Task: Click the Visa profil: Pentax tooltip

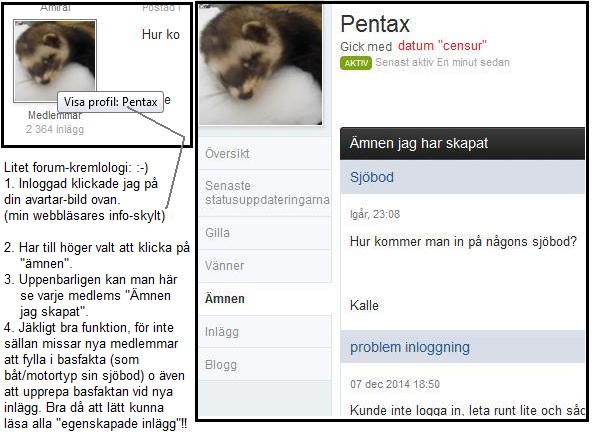Action: click(x=110, y=102)
